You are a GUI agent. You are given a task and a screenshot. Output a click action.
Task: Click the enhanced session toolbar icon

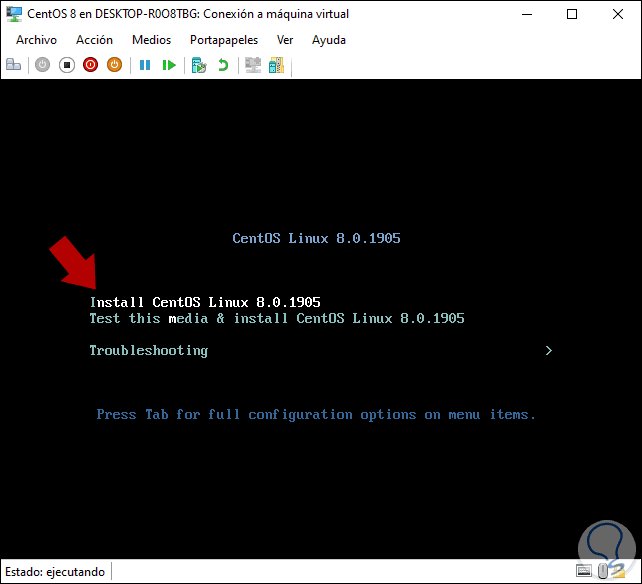pos(253,65)
